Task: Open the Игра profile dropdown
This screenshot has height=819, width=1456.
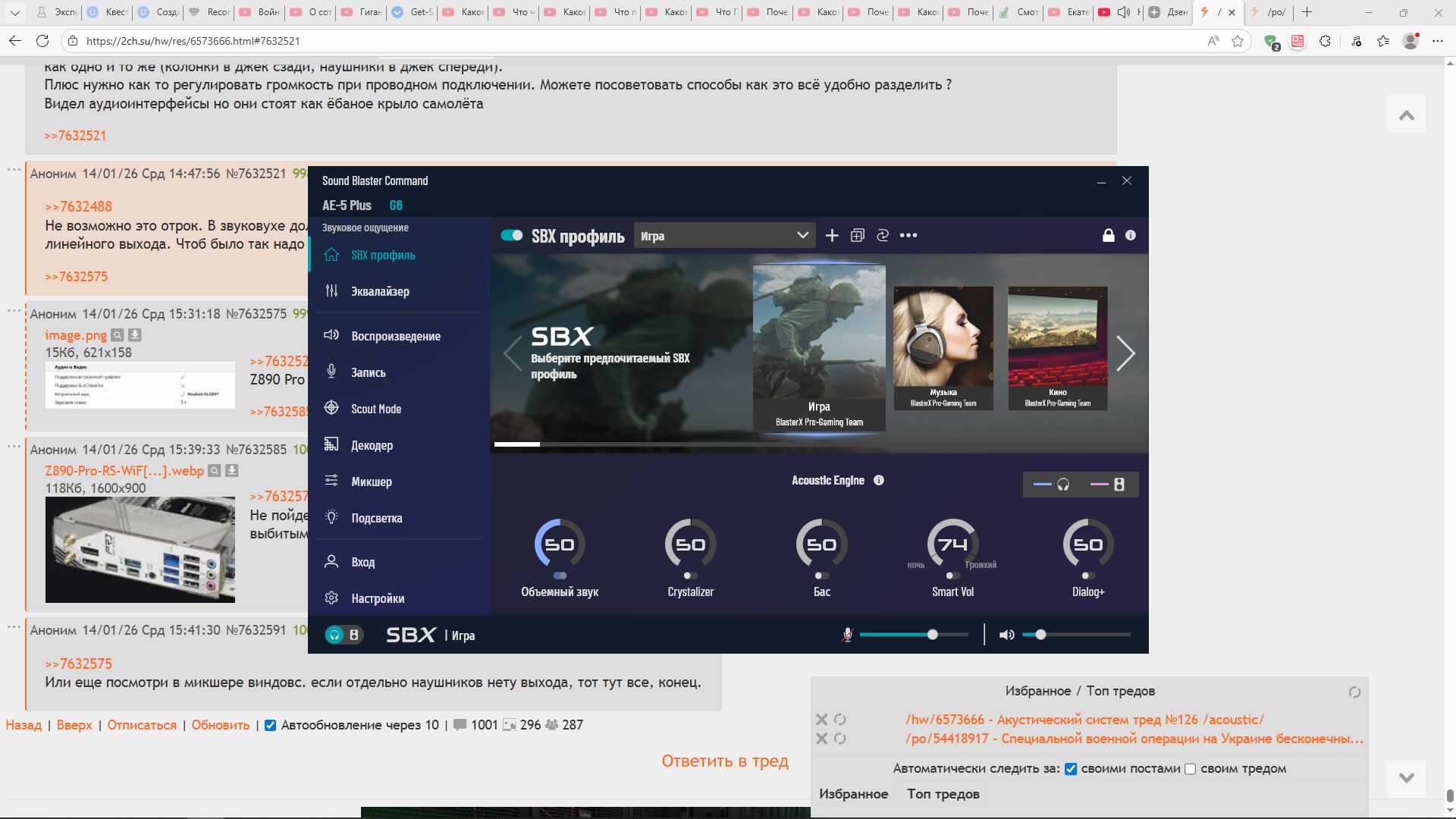Action: (x=723, y=236)
